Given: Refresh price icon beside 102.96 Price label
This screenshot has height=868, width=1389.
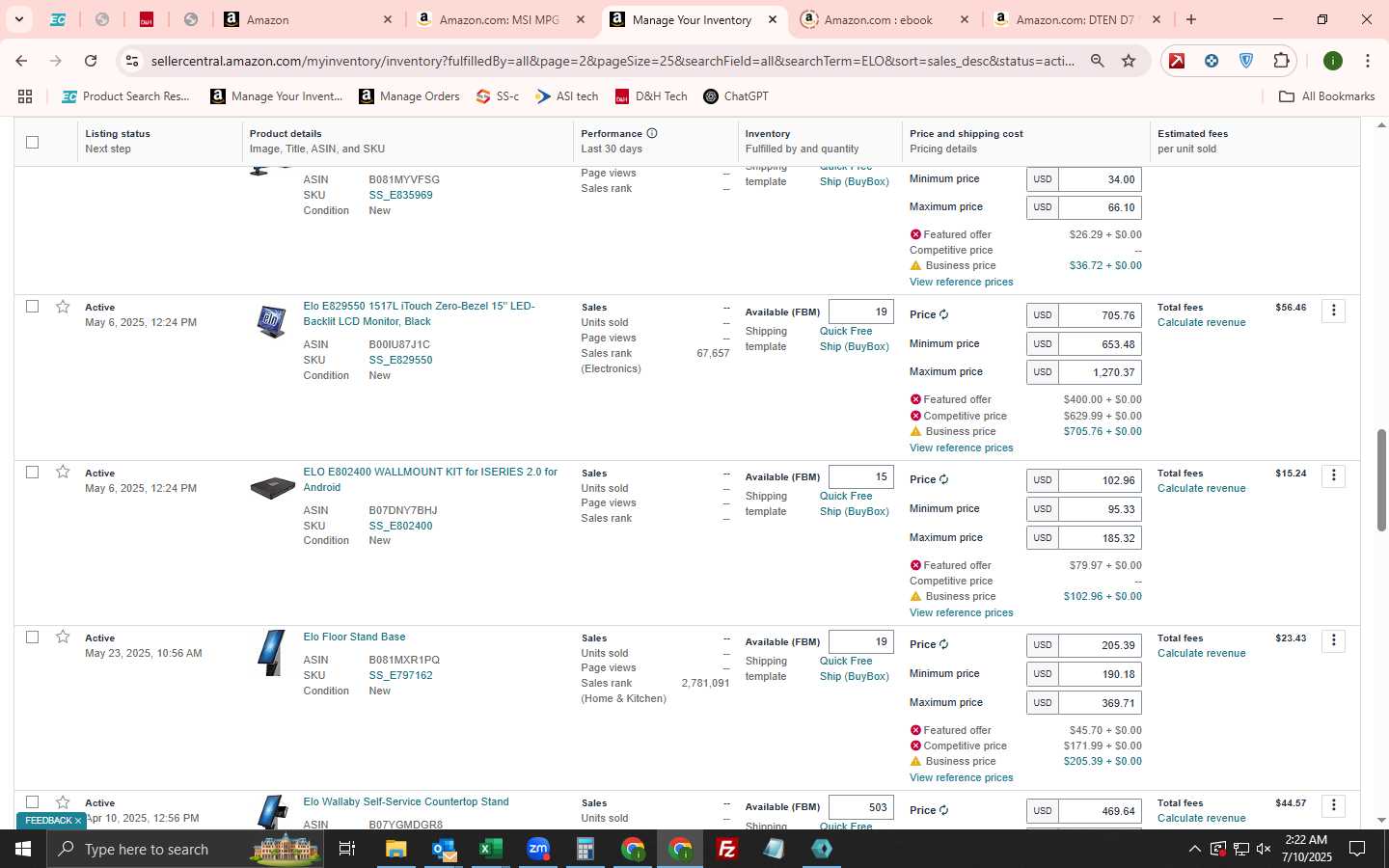Looking at the screenshot, I should point(944,479).
